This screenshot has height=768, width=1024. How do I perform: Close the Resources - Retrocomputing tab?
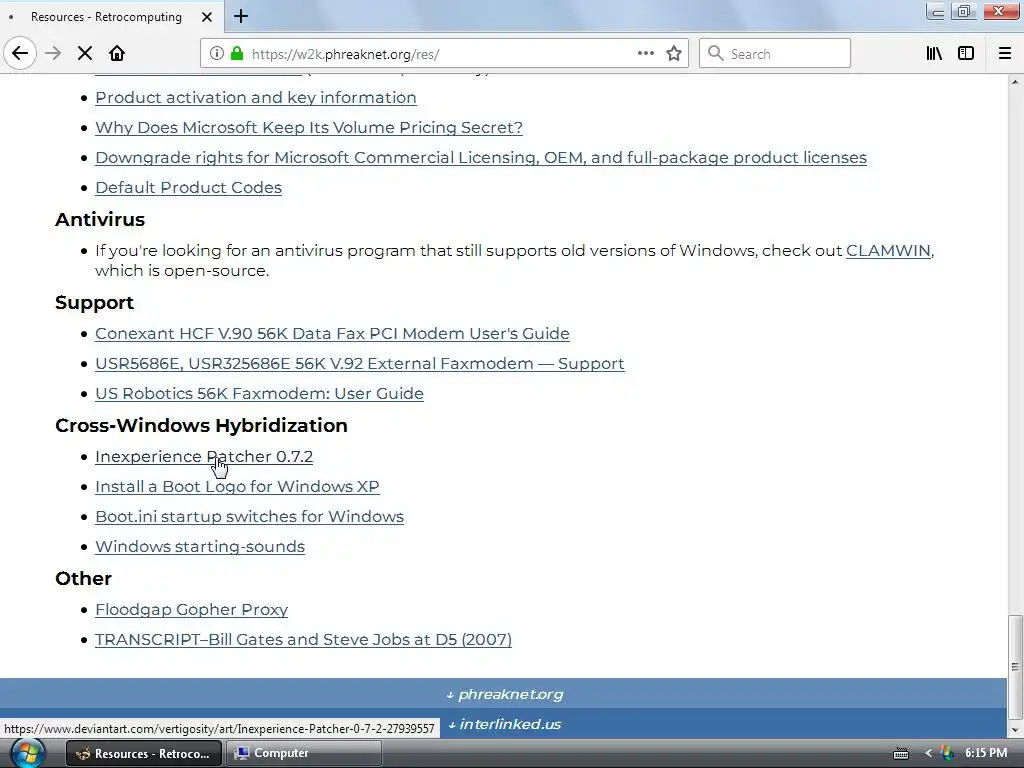(x=207, y=17)
